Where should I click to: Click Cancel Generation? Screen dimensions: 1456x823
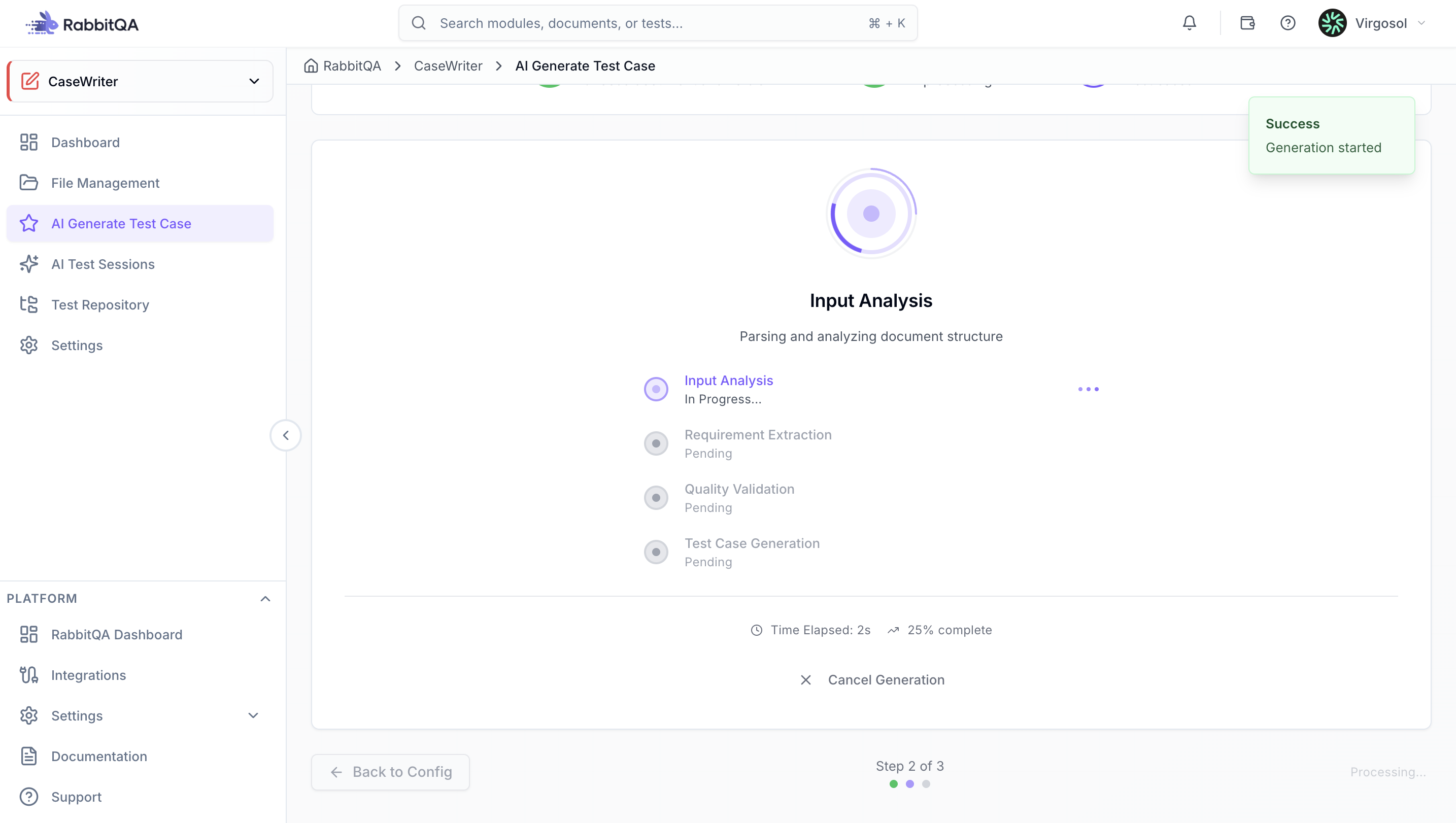872,680
